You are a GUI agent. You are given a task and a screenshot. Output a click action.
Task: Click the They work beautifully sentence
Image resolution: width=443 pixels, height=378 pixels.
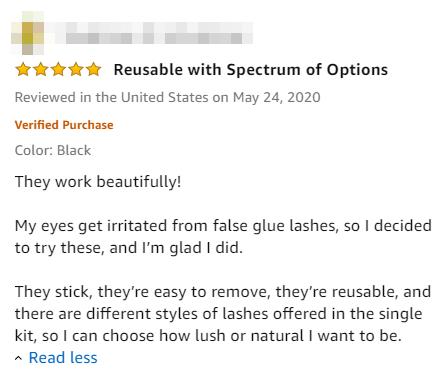pos(98,182)
